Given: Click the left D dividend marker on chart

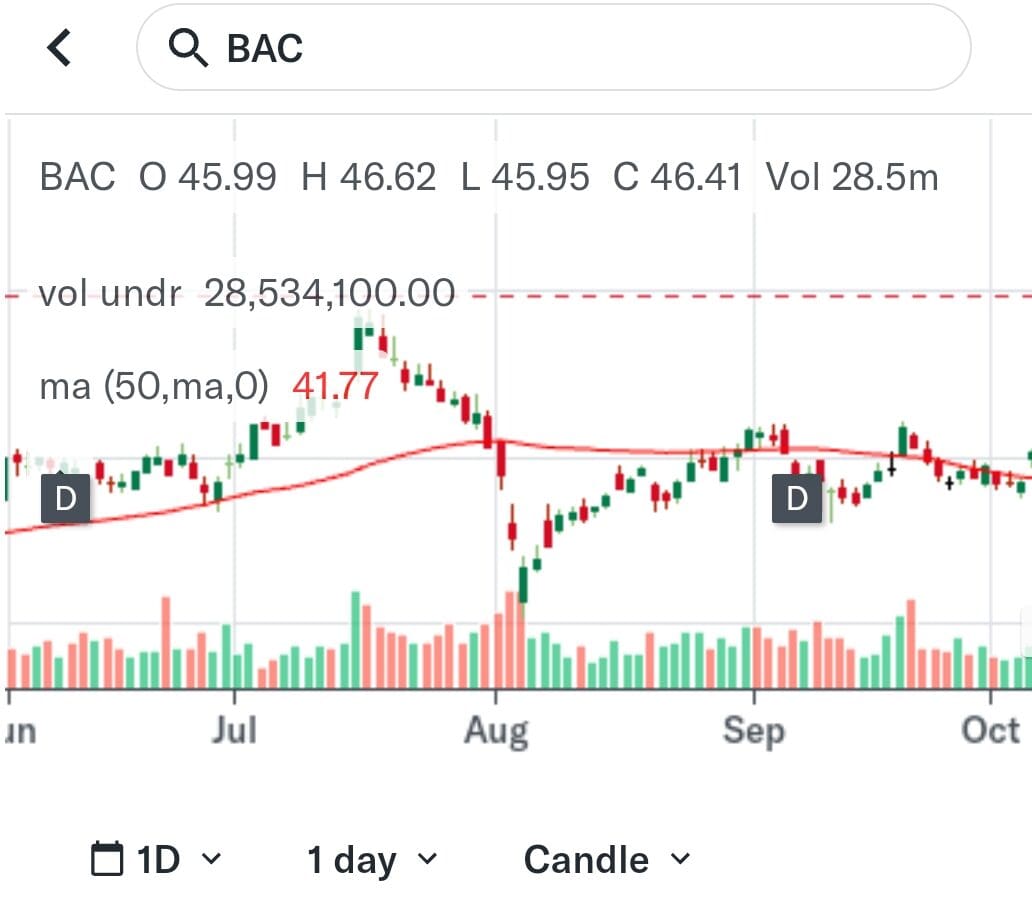Looking at the screenshot, I should click(x=65, y=496).
